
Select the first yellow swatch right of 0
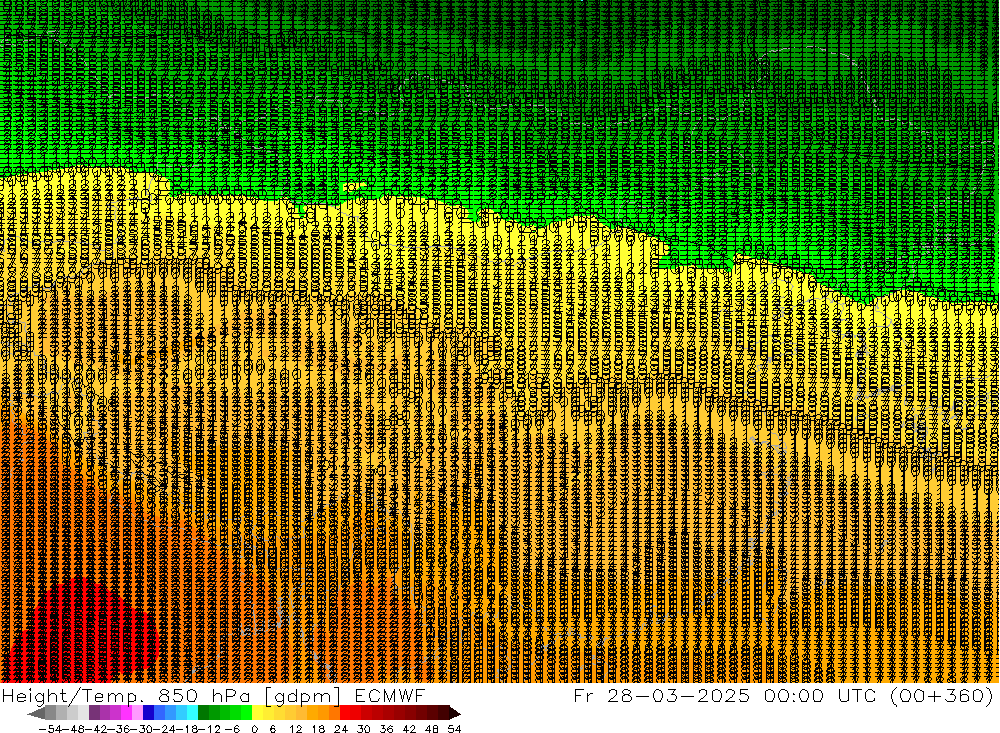tap(258, 713)
